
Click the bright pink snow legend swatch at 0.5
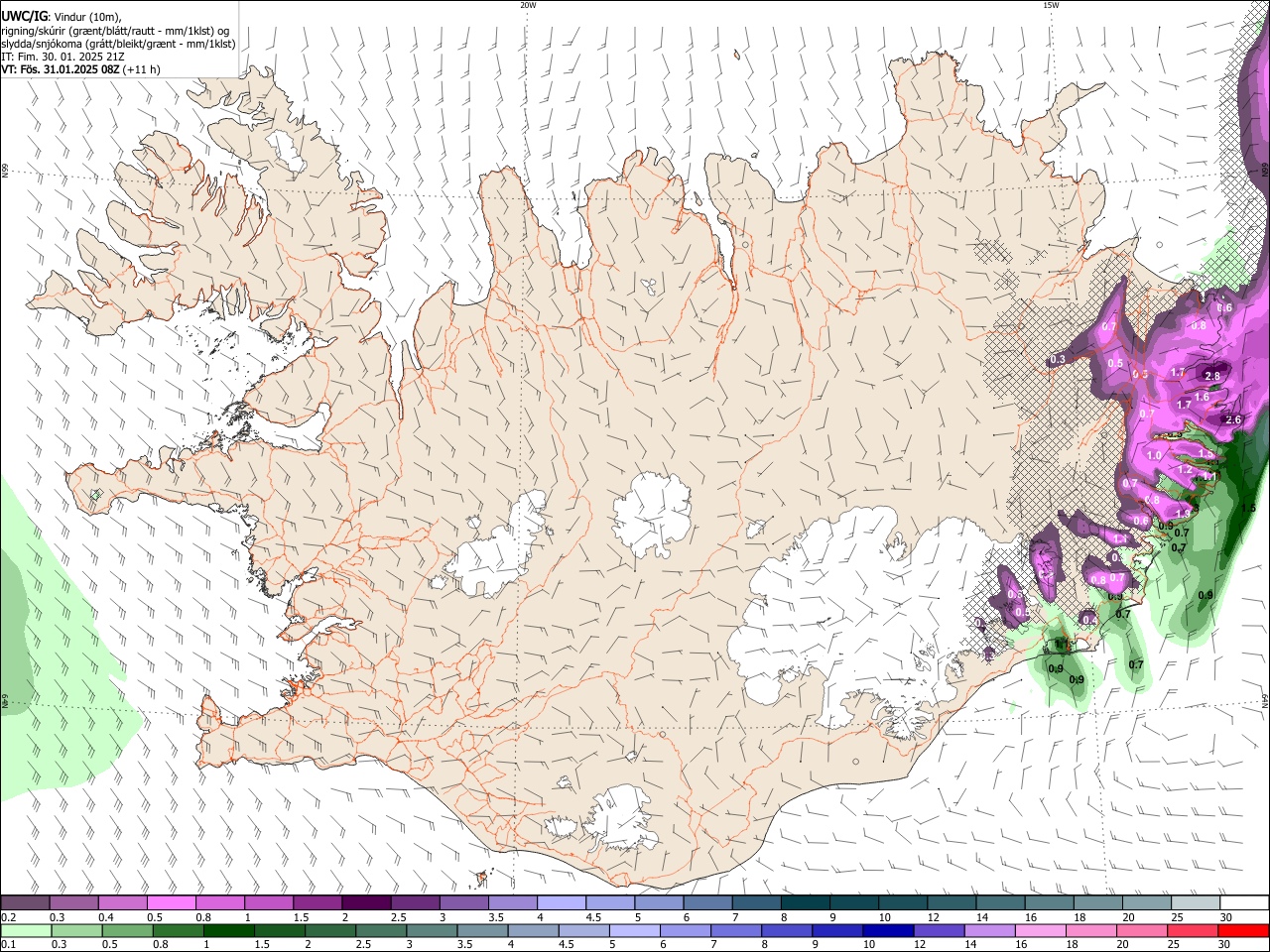point(171,902)
